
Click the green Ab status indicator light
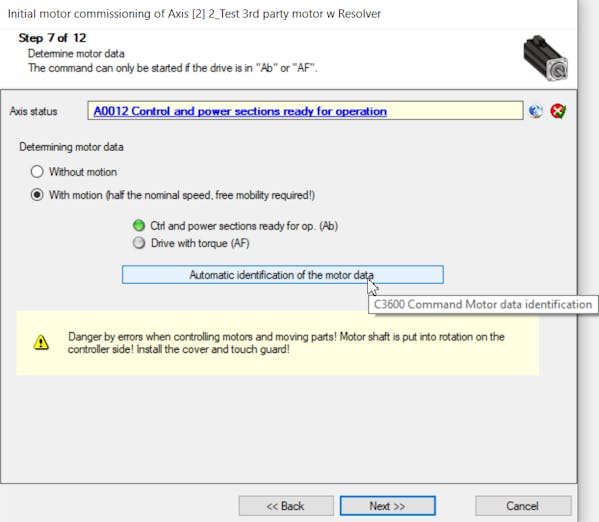139,226
